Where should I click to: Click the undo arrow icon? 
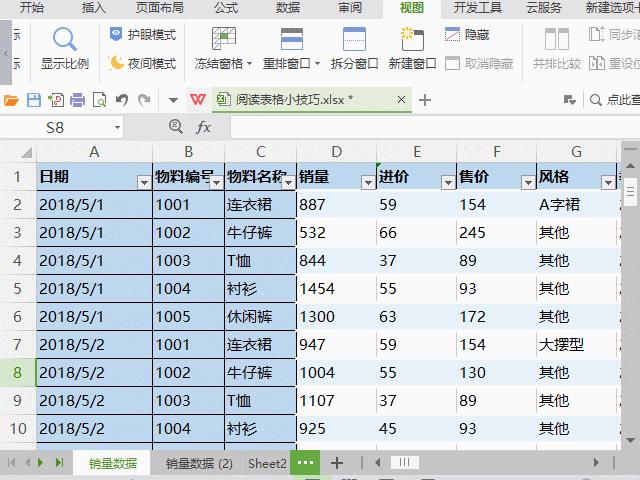122,100
